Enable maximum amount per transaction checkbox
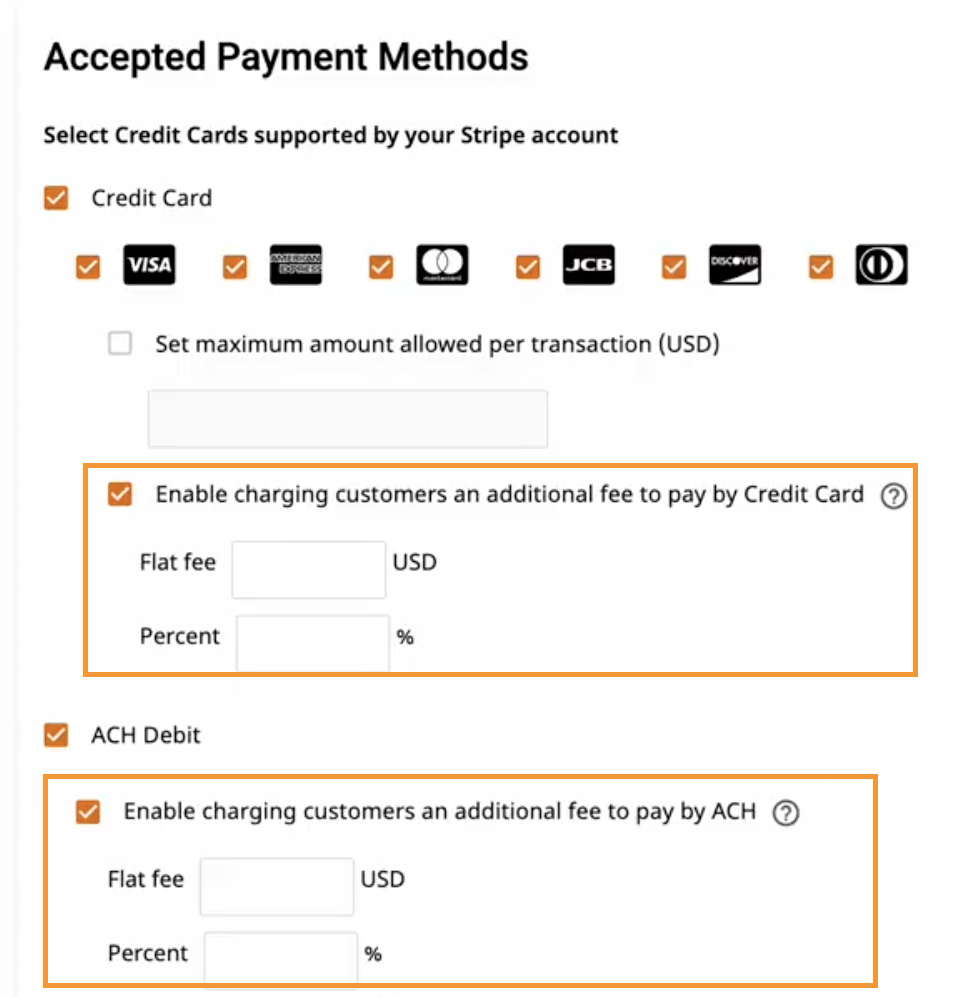Screen dimensions: 971x997 (x=120, y=343)
